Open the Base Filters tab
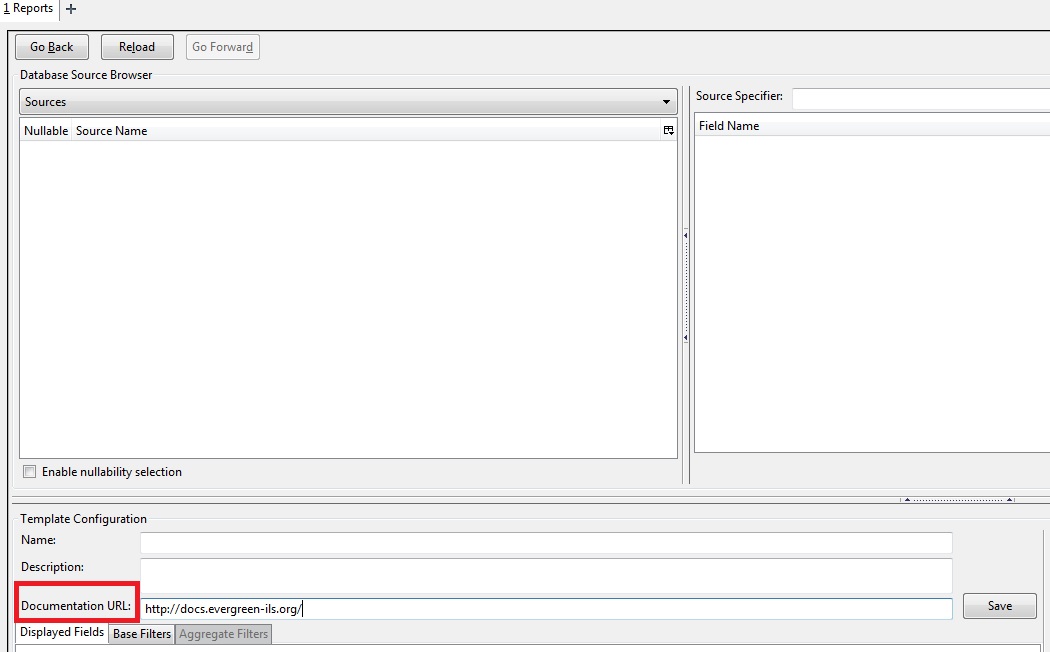 [142, 634]
